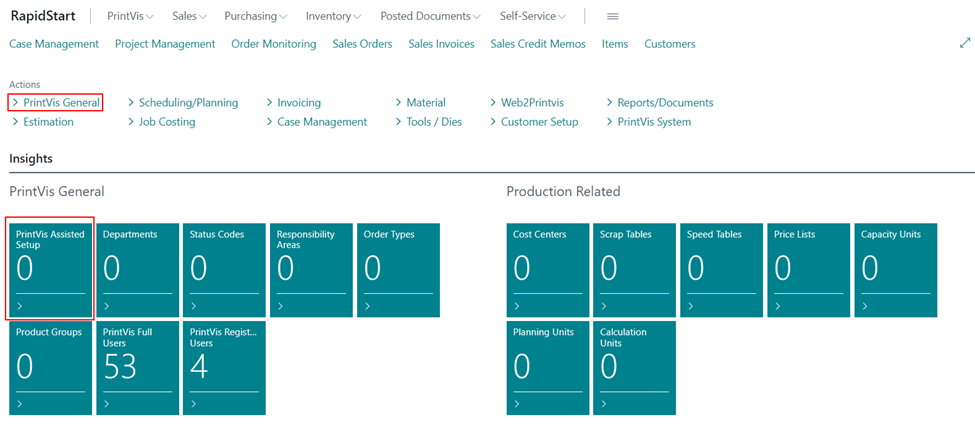
Task: Expand the Posted Documents dropdown menu
Action: click(430, 16)
